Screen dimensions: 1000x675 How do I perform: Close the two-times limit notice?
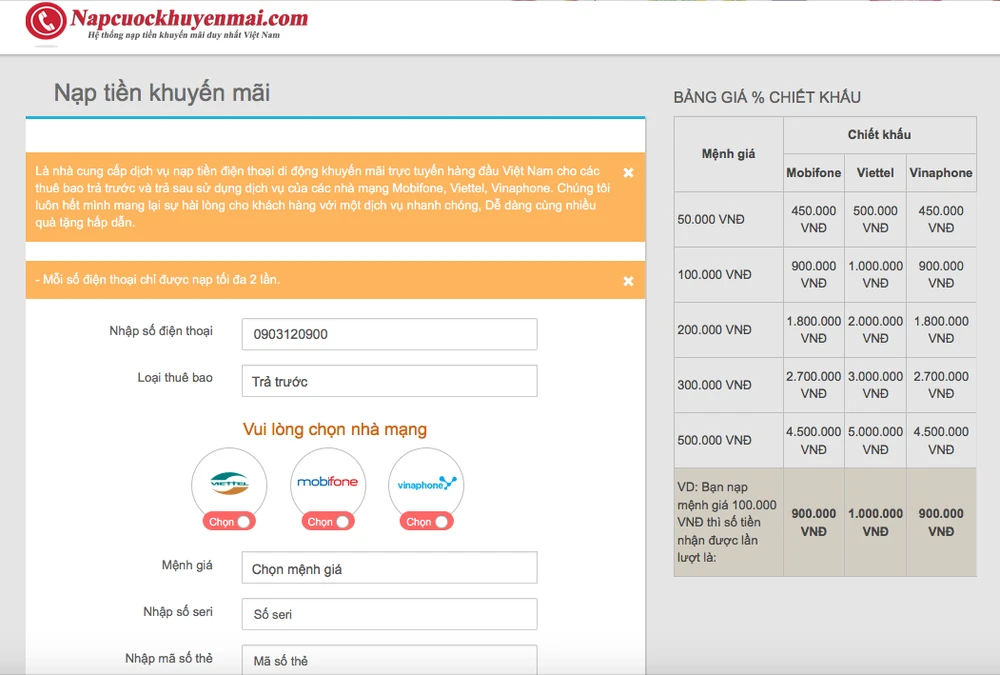(x=628, y=281)
